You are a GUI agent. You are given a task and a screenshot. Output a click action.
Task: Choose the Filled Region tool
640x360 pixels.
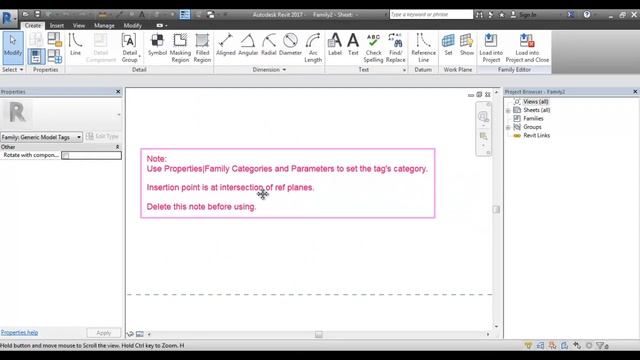(202, 48)
